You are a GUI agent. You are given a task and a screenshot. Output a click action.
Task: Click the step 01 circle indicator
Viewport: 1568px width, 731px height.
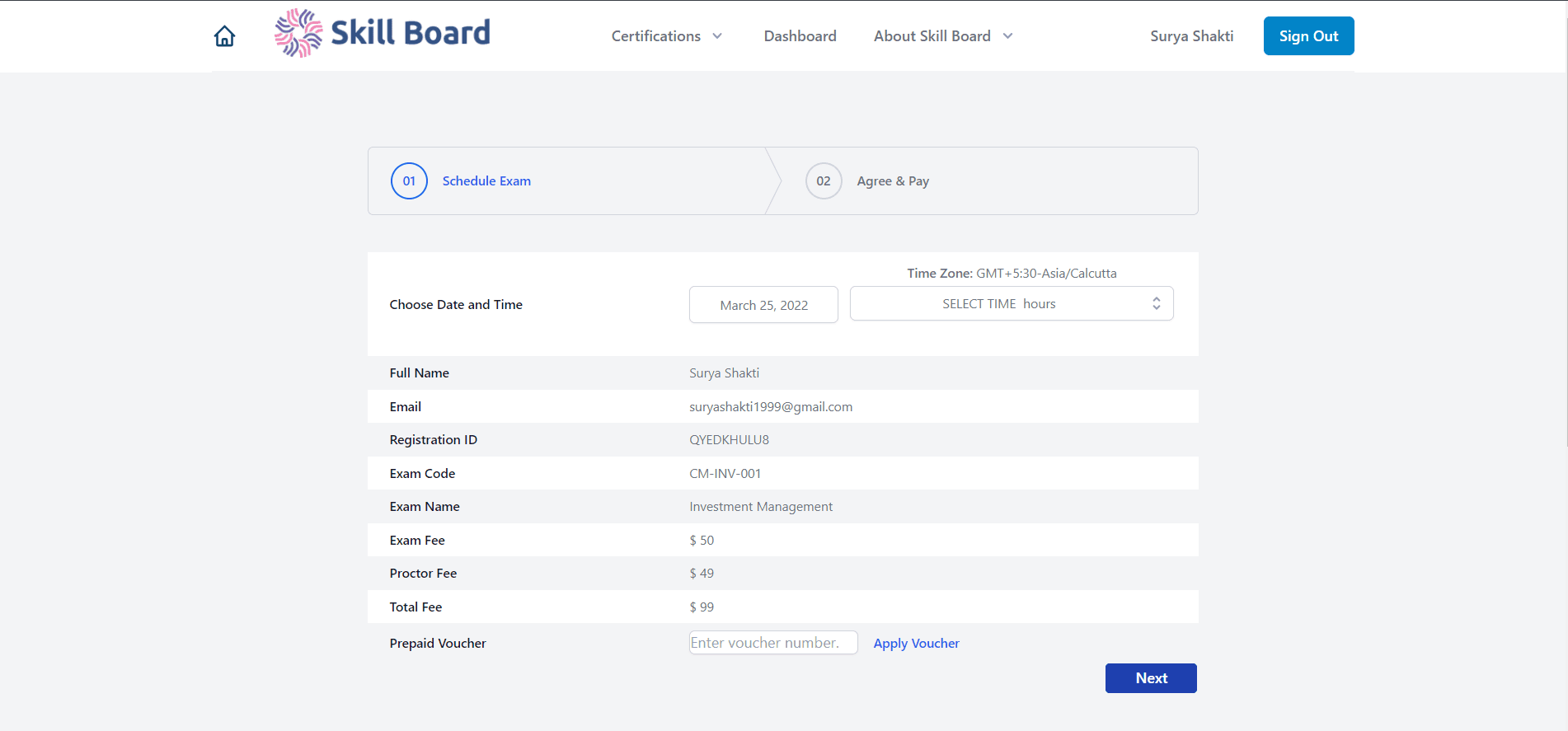pyautogui.click(x=409, y=181)
